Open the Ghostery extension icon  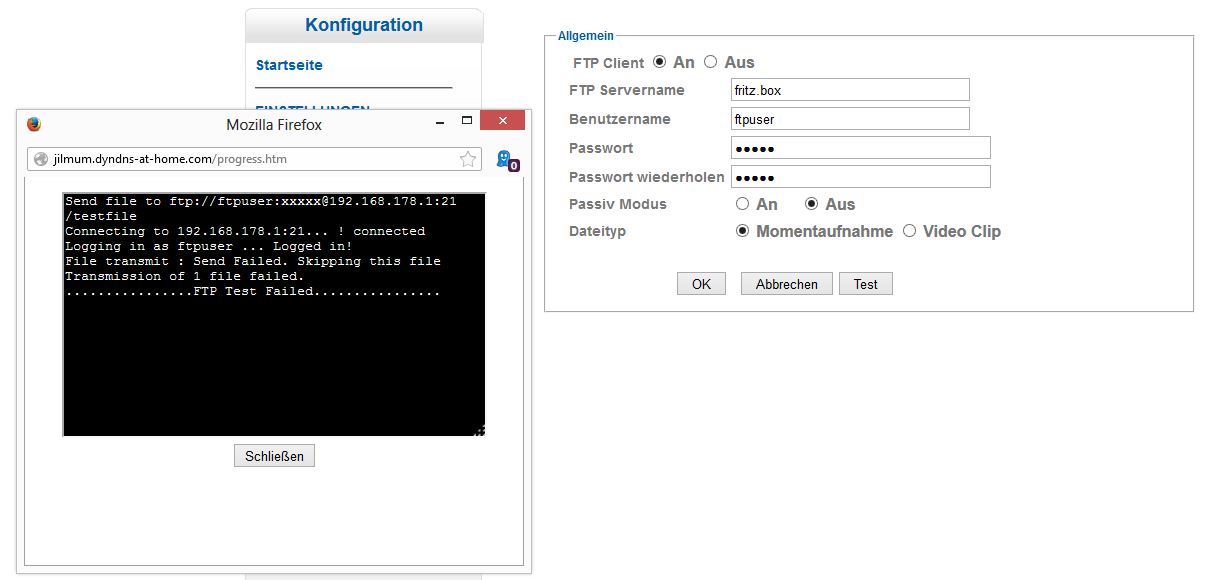click(506, 160)
